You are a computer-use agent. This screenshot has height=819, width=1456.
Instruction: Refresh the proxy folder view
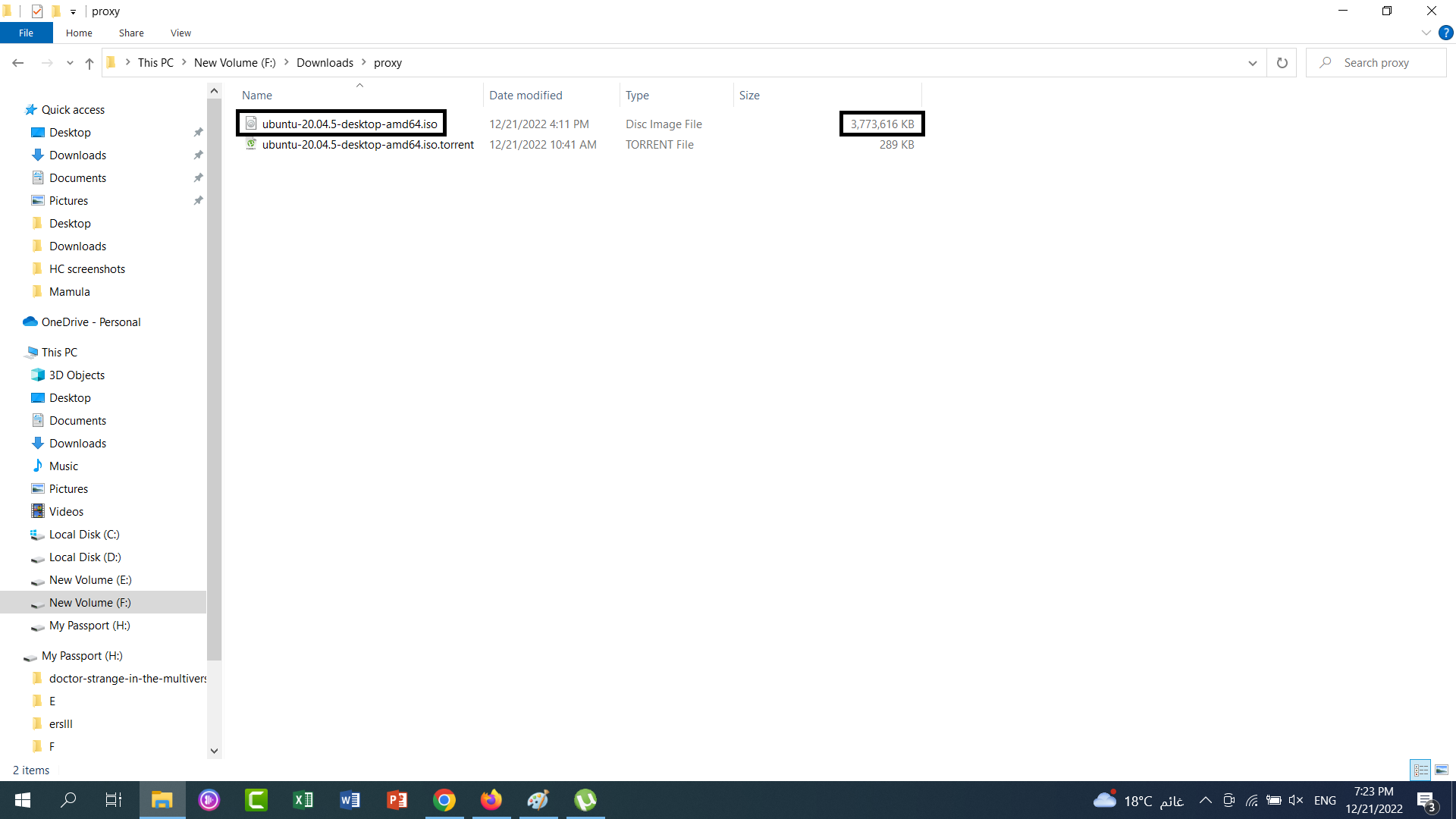1282,63
